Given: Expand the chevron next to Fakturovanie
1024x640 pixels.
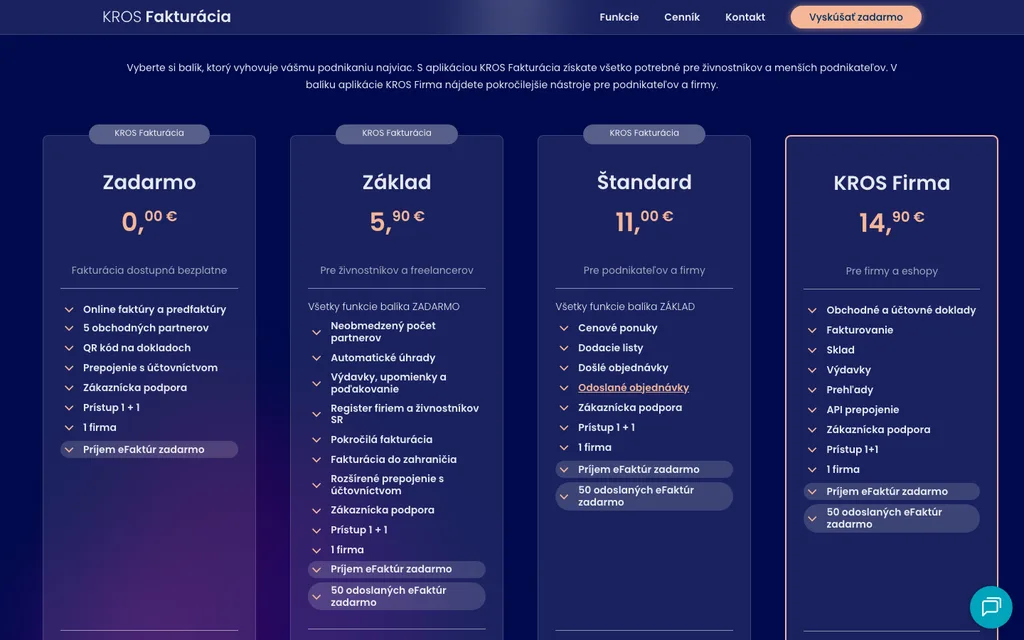Looking at the screenshot, I should click(x=812, y=330).
